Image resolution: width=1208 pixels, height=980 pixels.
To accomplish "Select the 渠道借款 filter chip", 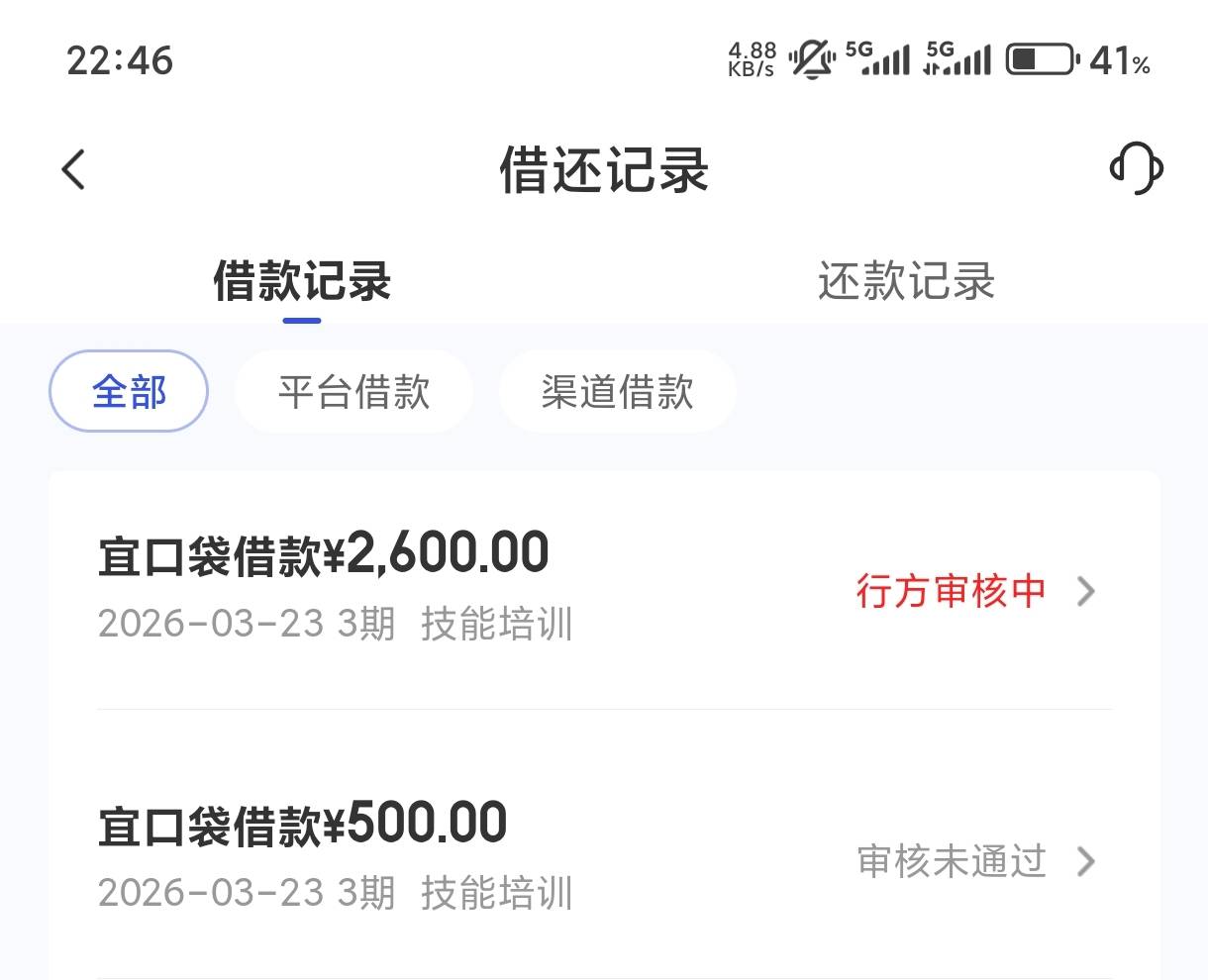I will tap(617, 392).
